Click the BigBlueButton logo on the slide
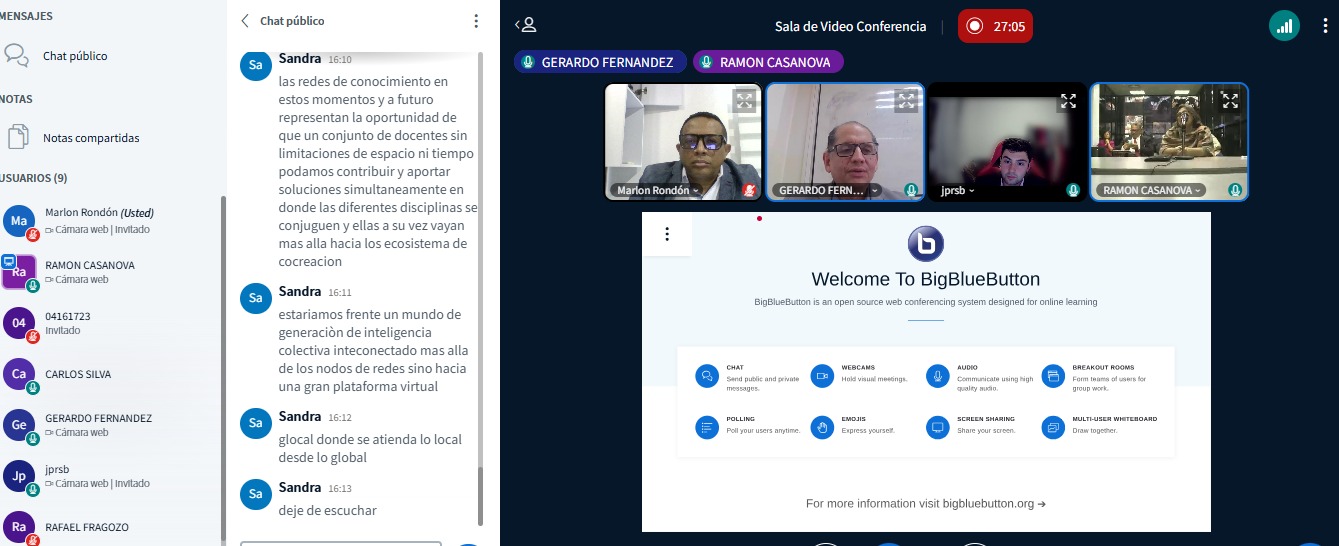1339x546 pixels. (x=925, y=244)
